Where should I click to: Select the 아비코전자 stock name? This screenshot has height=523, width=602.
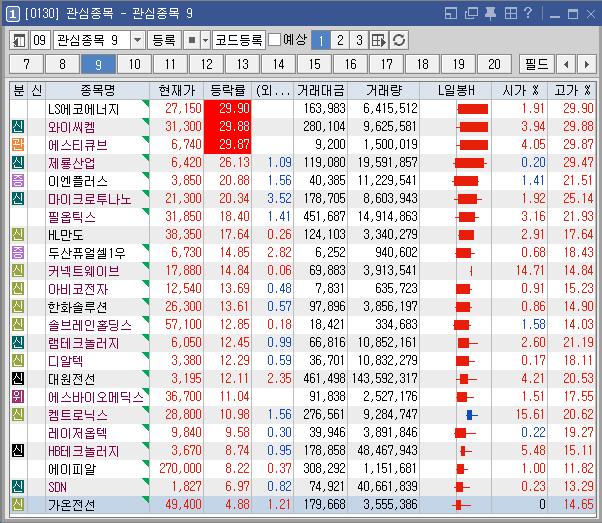click(78, 289)
